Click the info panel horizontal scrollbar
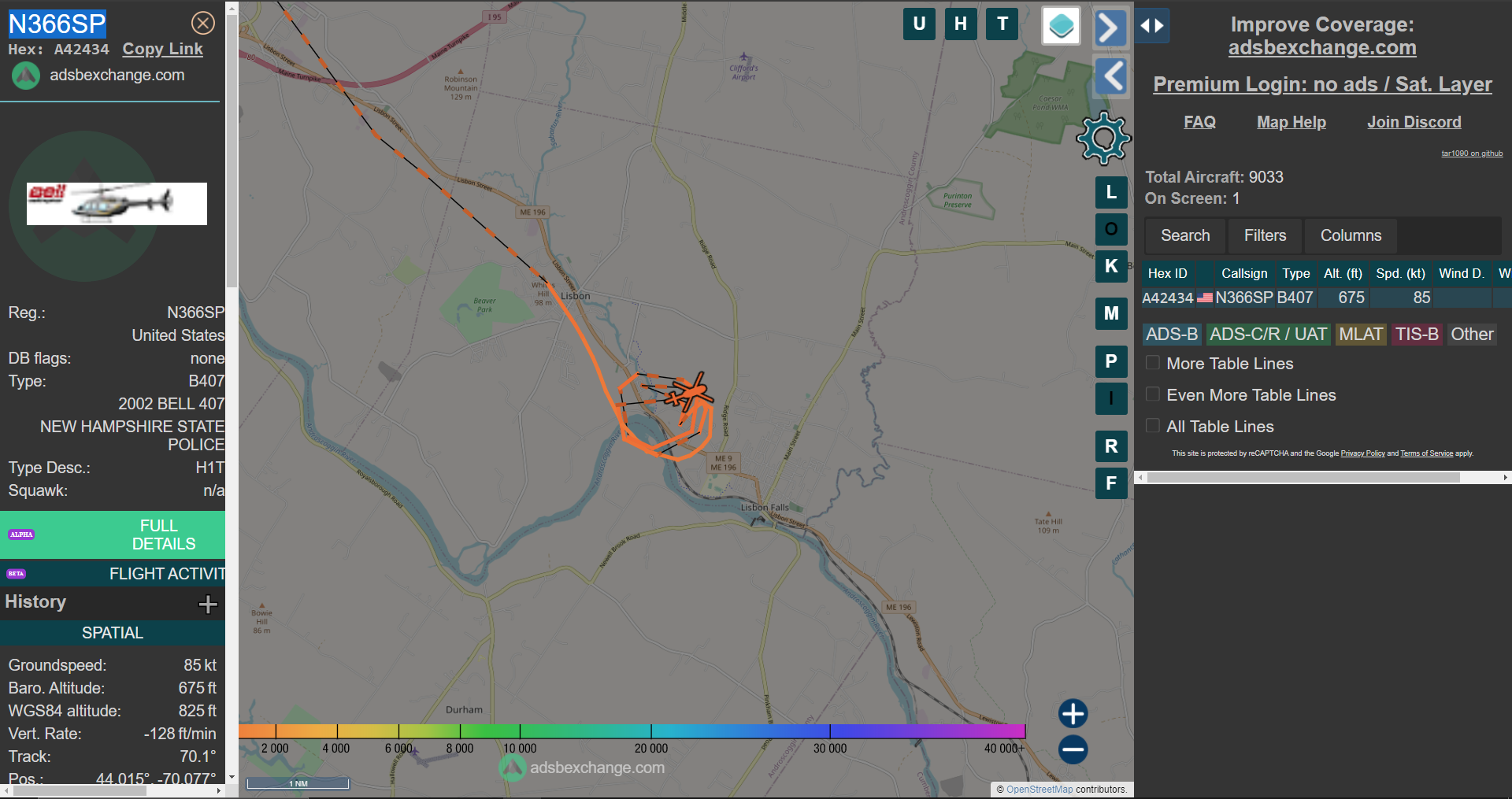This screenshot has height=799, width=1512. (x=79, y=791)
